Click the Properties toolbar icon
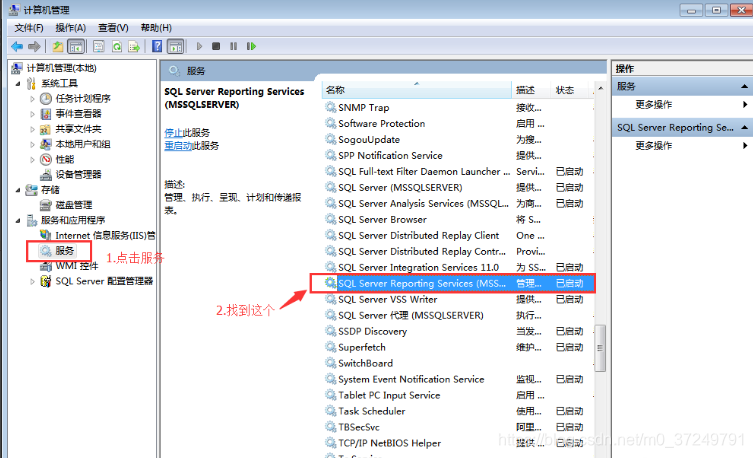This screenshot has width=753, height=458. coord(99,47)
